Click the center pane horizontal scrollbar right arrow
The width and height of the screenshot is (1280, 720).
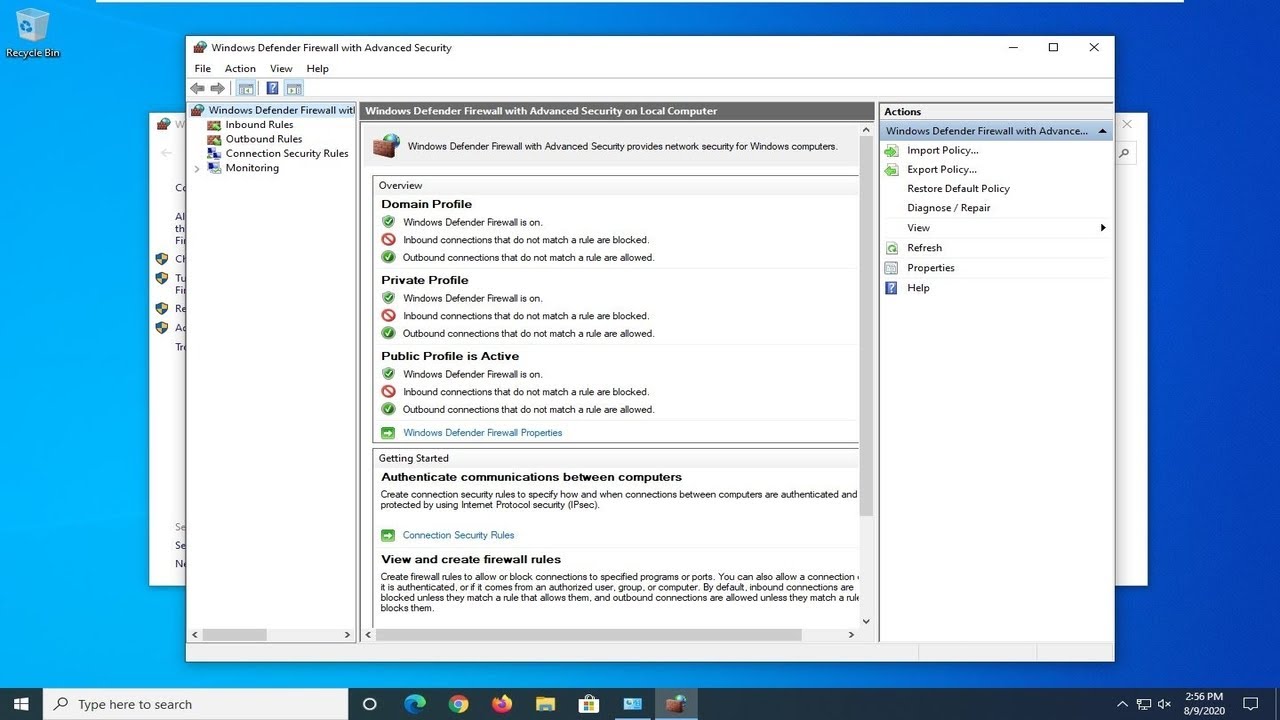pyautogui.click(x=852, y=635)
